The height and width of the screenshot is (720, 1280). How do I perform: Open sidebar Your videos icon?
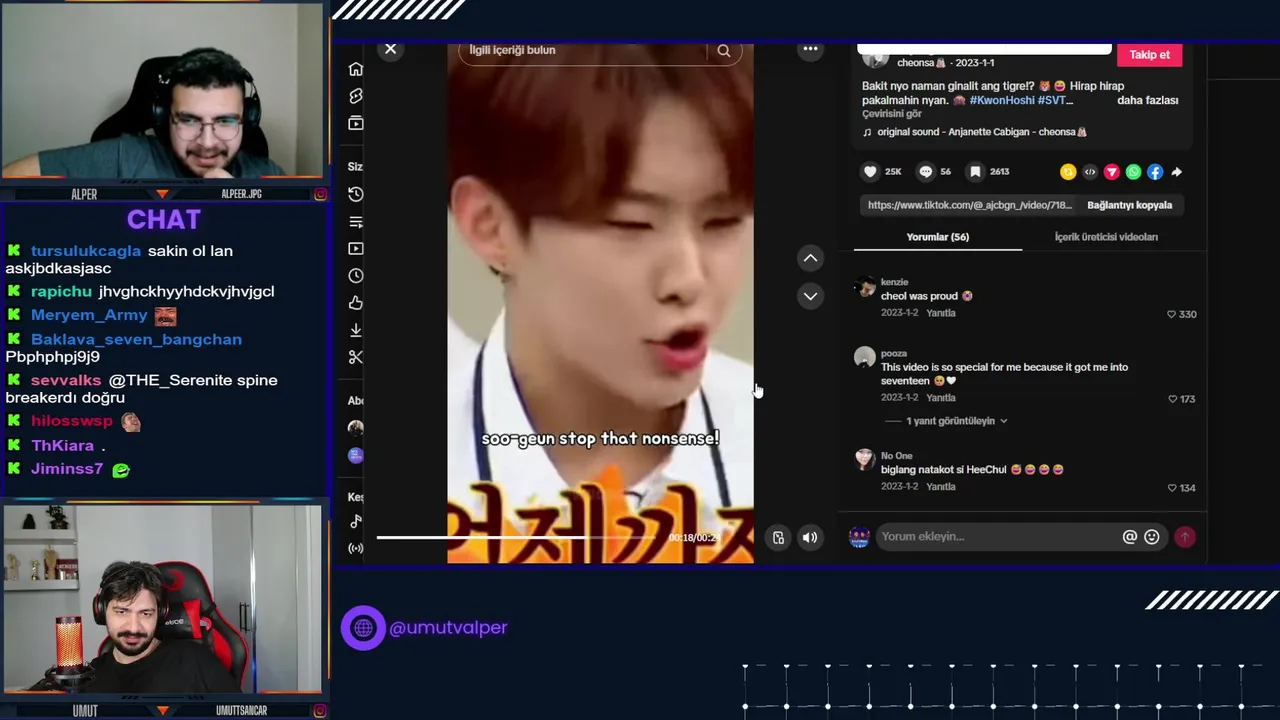point(356,249)
